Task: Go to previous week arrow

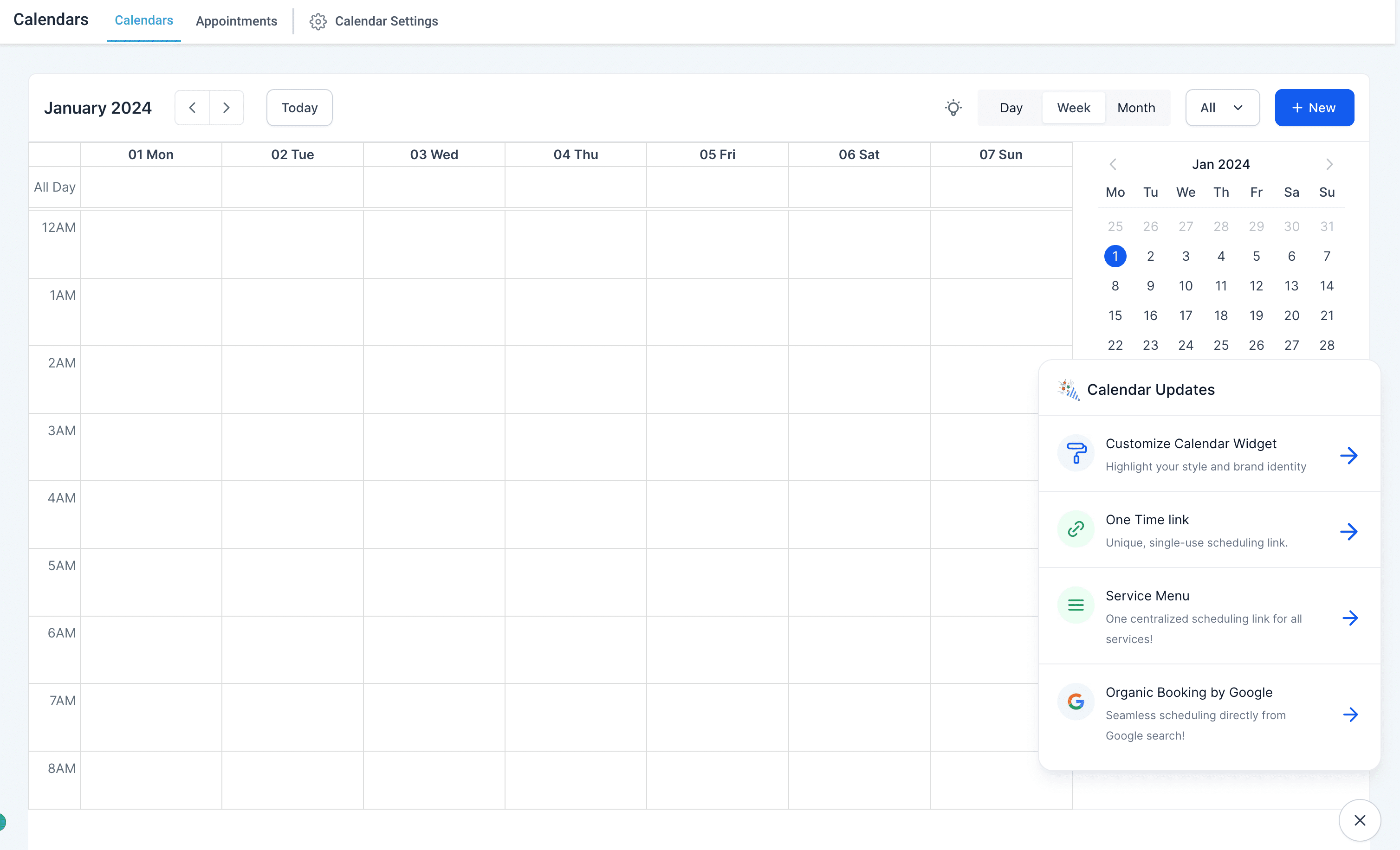Action: (x=192, y=107)
